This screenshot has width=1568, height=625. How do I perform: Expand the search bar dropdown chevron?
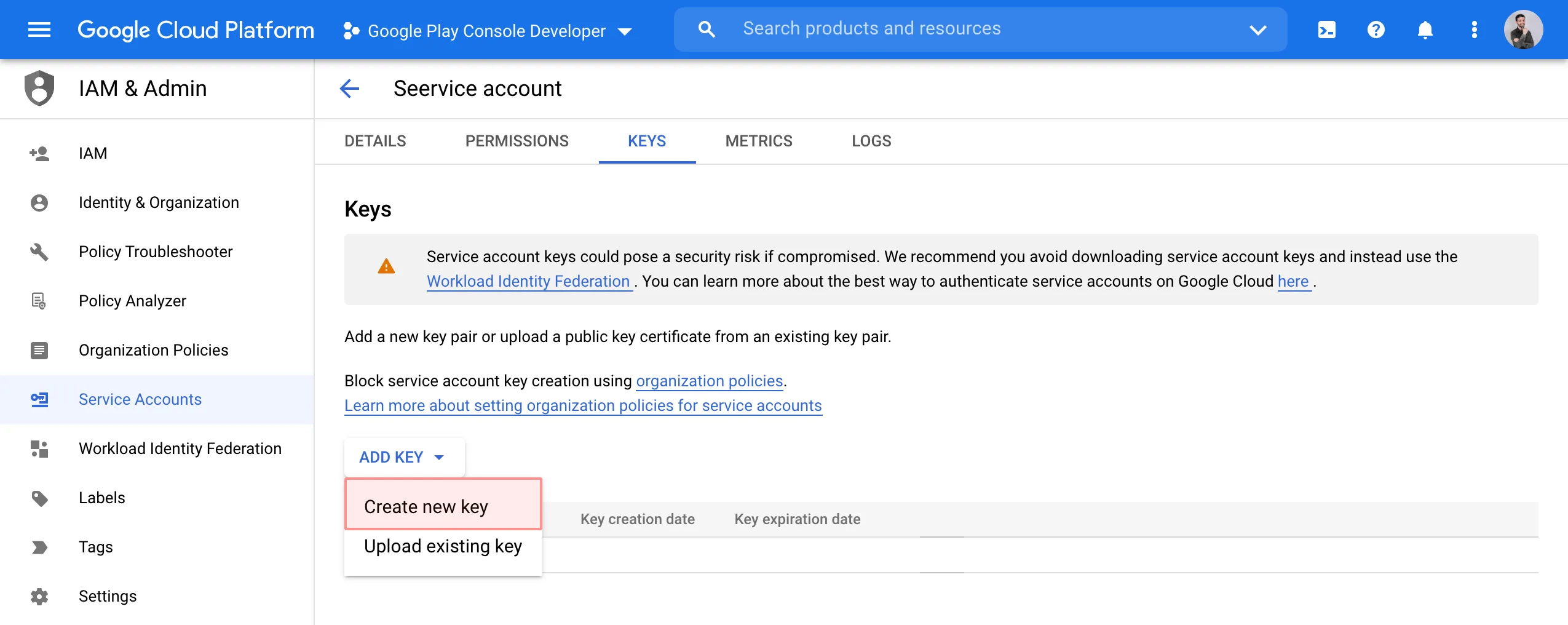click(1257, 30)
